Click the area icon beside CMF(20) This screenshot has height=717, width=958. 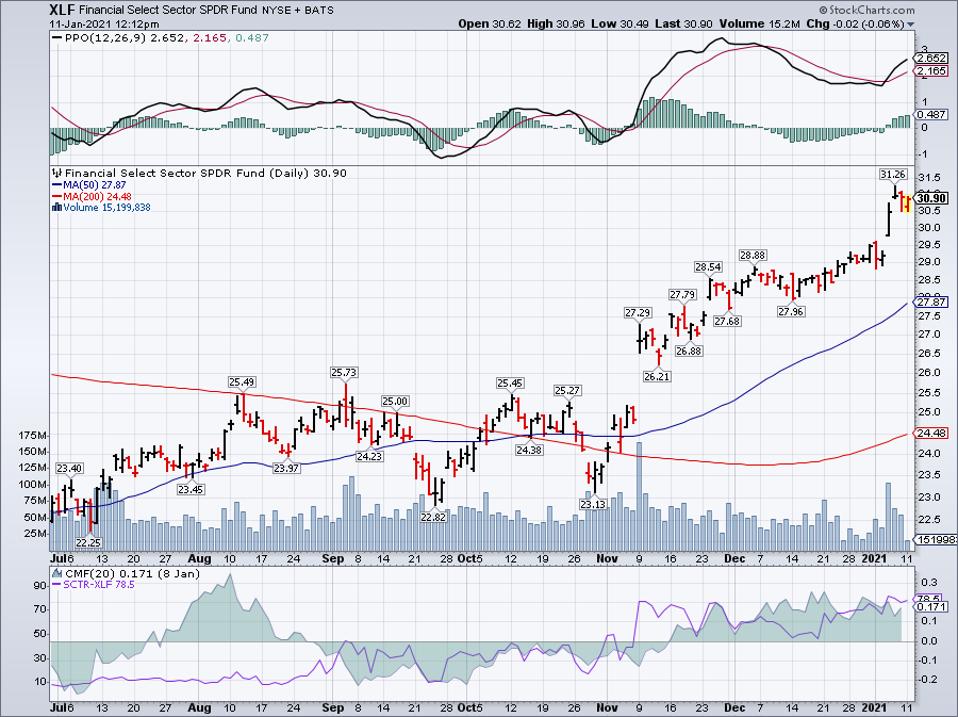pos(57,573)
